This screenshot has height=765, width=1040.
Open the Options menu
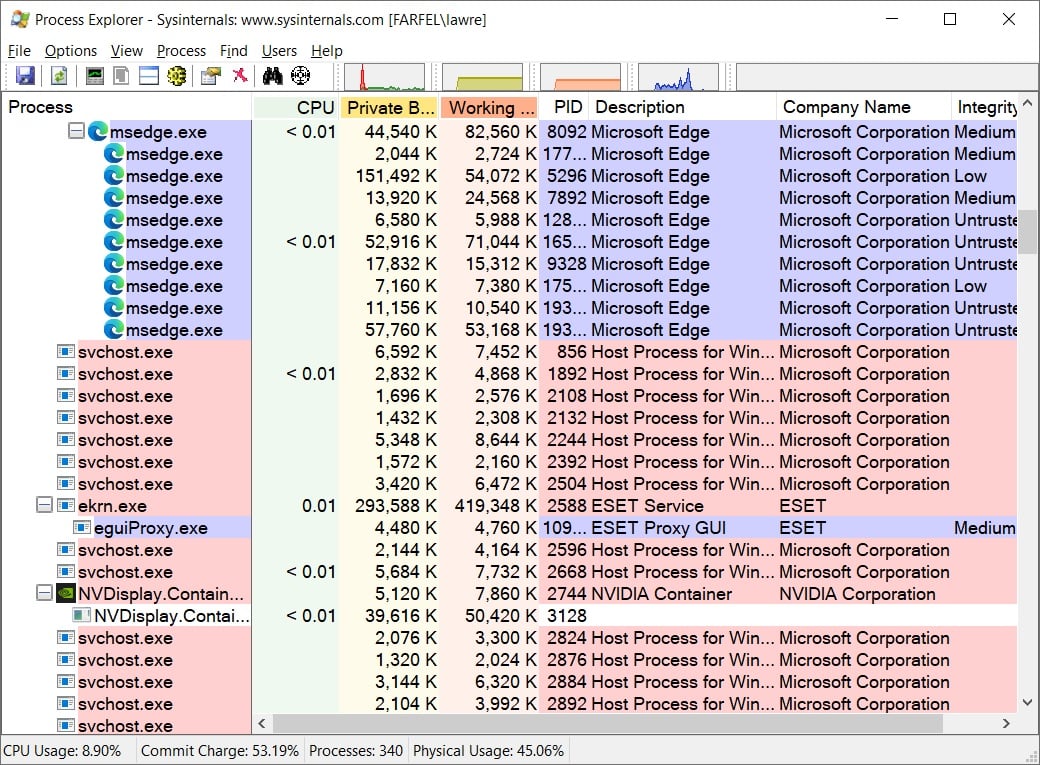point(71,50)
